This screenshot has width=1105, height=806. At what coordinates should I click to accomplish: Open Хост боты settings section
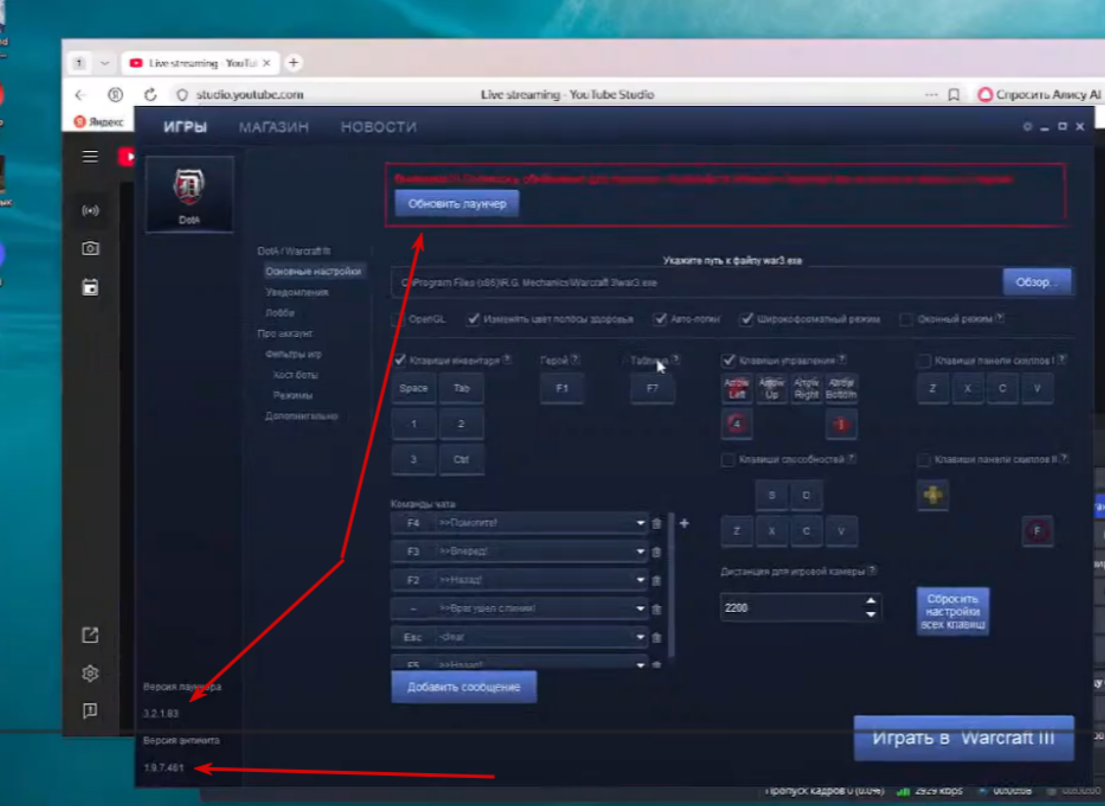tap(296, 375)
